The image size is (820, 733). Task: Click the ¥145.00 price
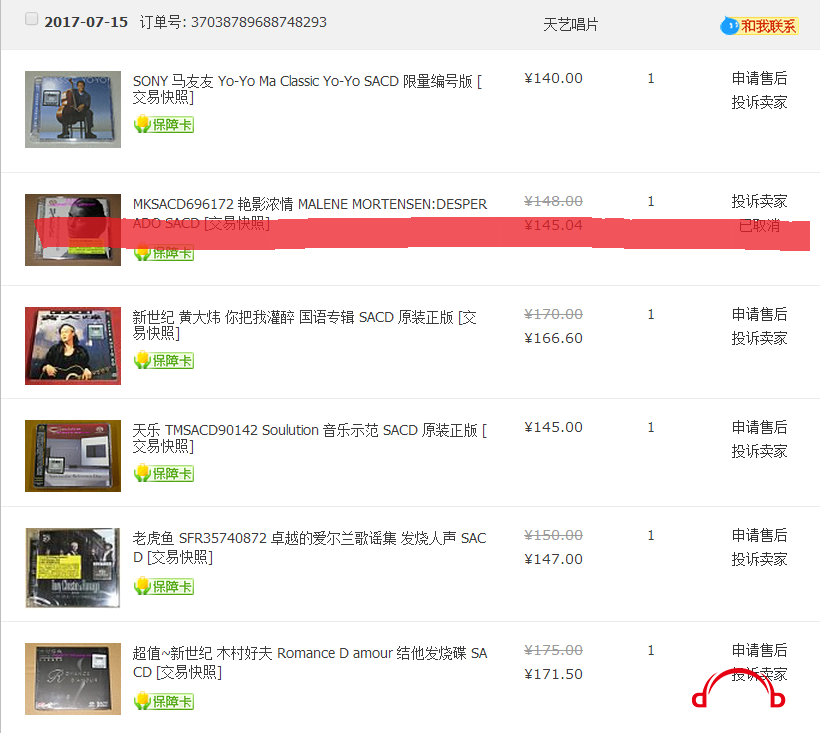coord(553,427)
